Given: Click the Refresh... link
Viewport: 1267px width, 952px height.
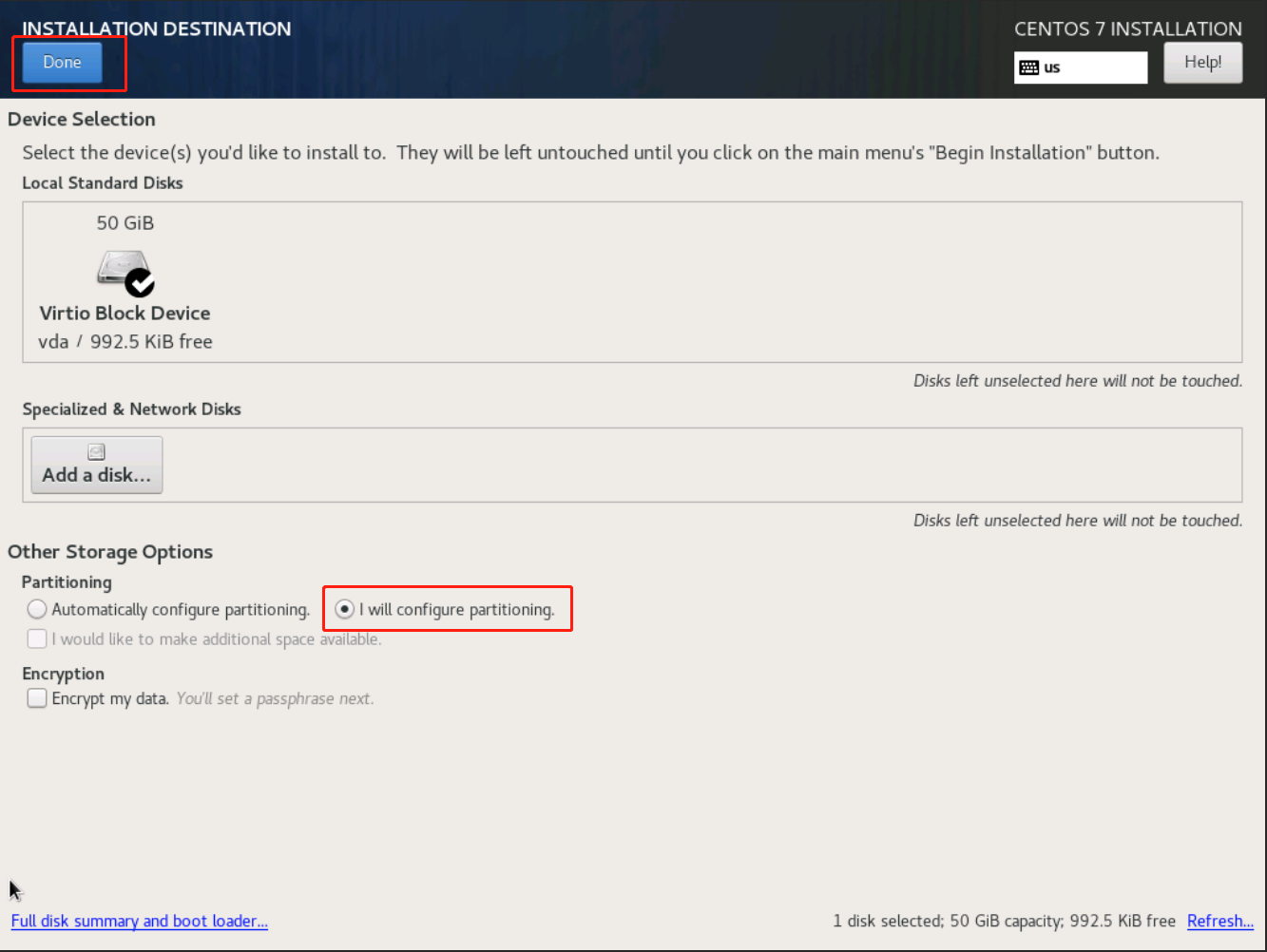Looking at the screenshot, I should click(1220, 921).
